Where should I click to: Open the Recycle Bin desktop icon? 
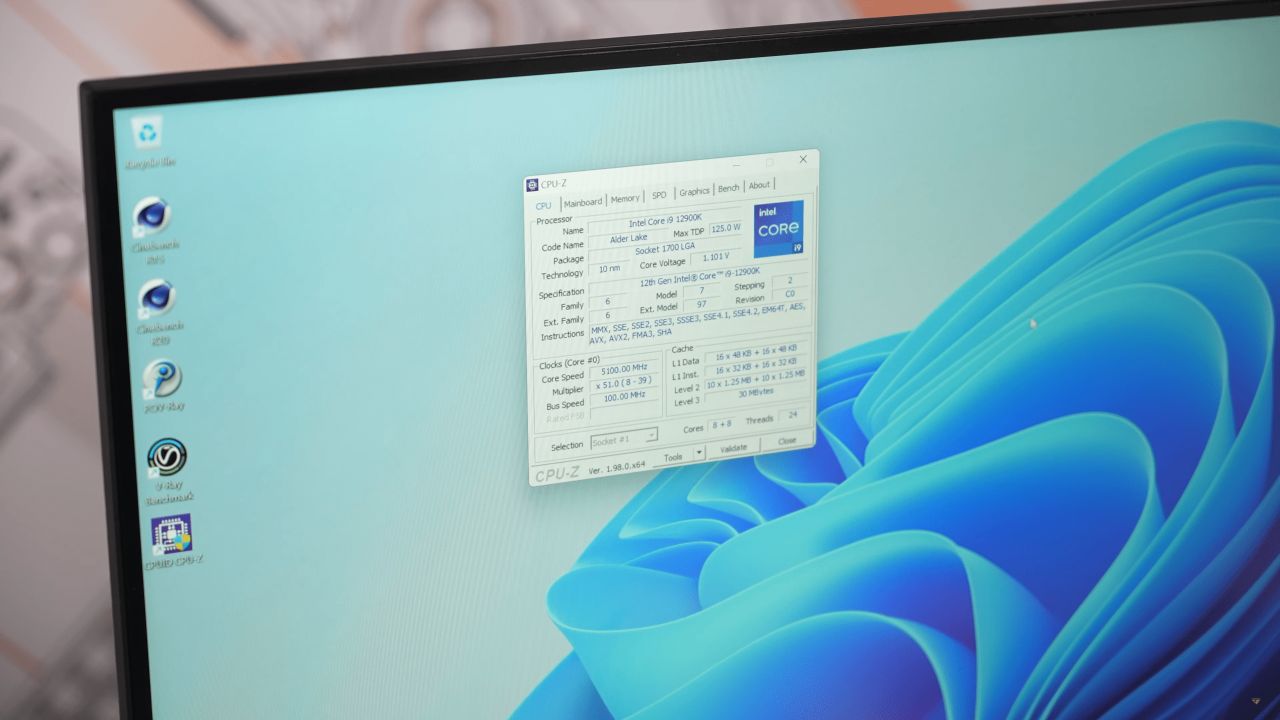(x=149, y=141)
